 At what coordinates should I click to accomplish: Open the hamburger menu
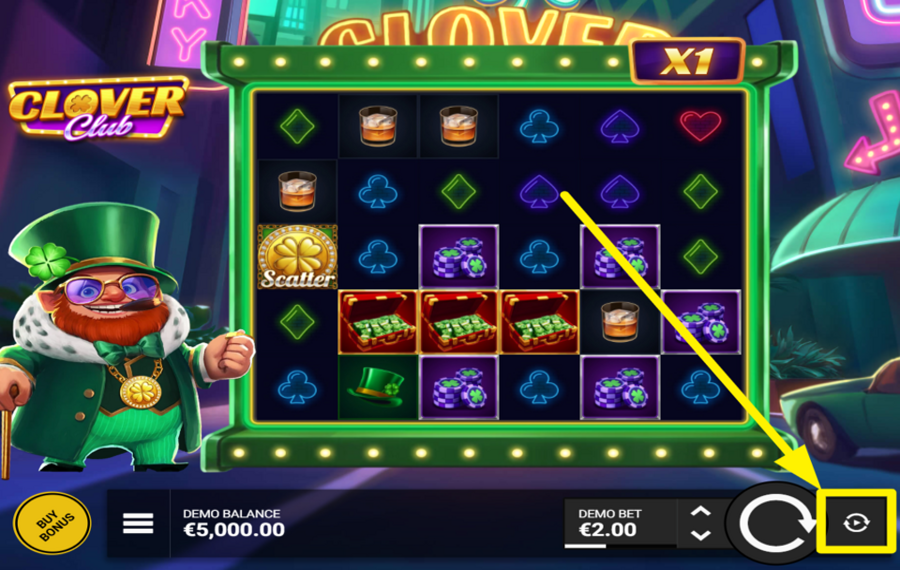pos(138,523)
